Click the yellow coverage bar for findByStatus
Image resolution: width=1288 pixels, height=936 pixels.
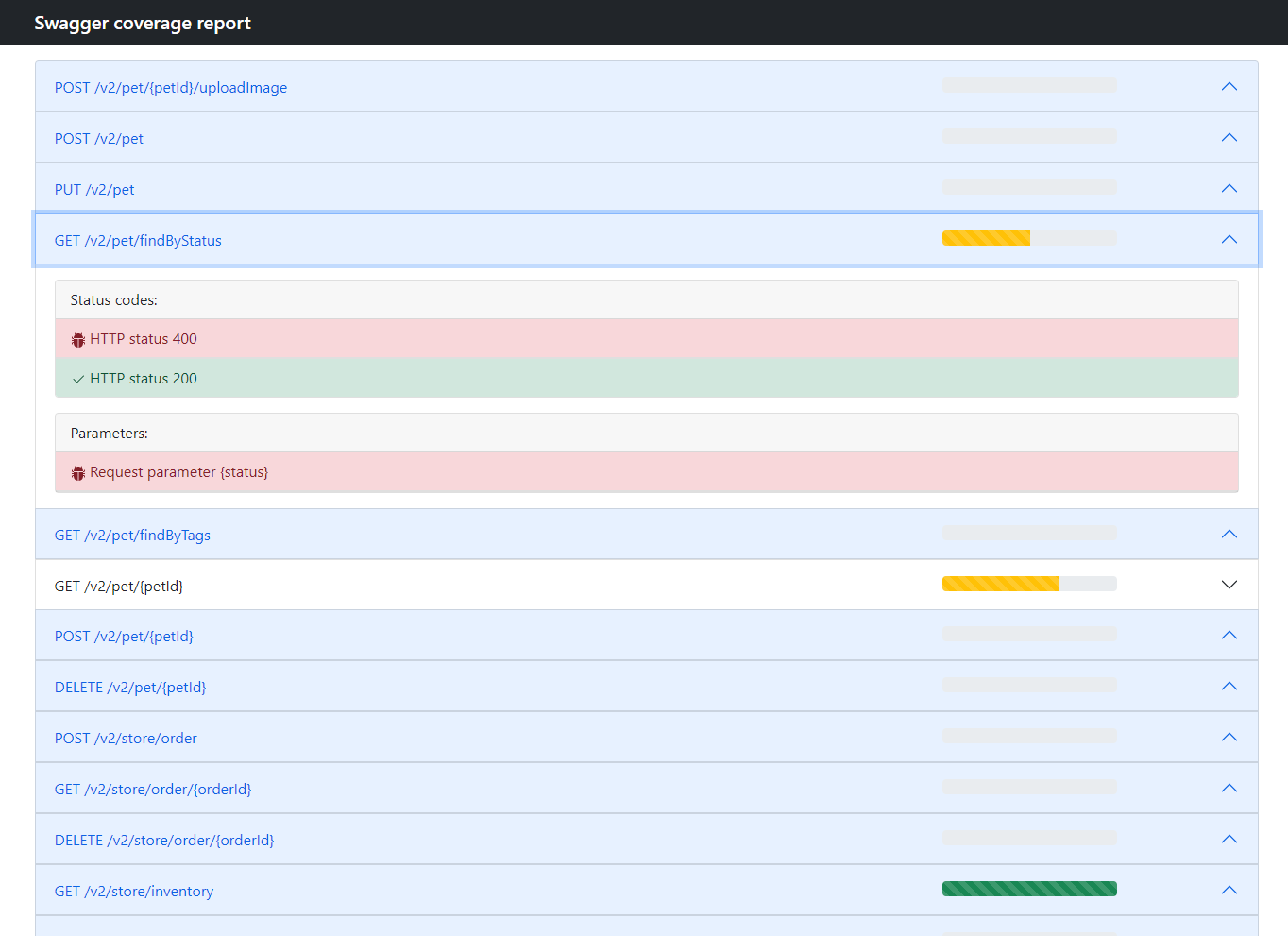[x=986, y=238]
